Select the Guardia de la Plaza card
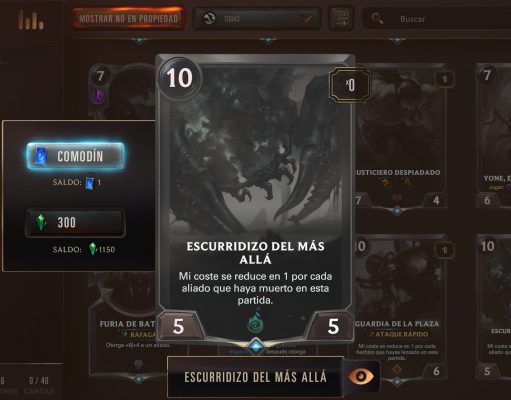The image size is (511, 400). point(400,307)
